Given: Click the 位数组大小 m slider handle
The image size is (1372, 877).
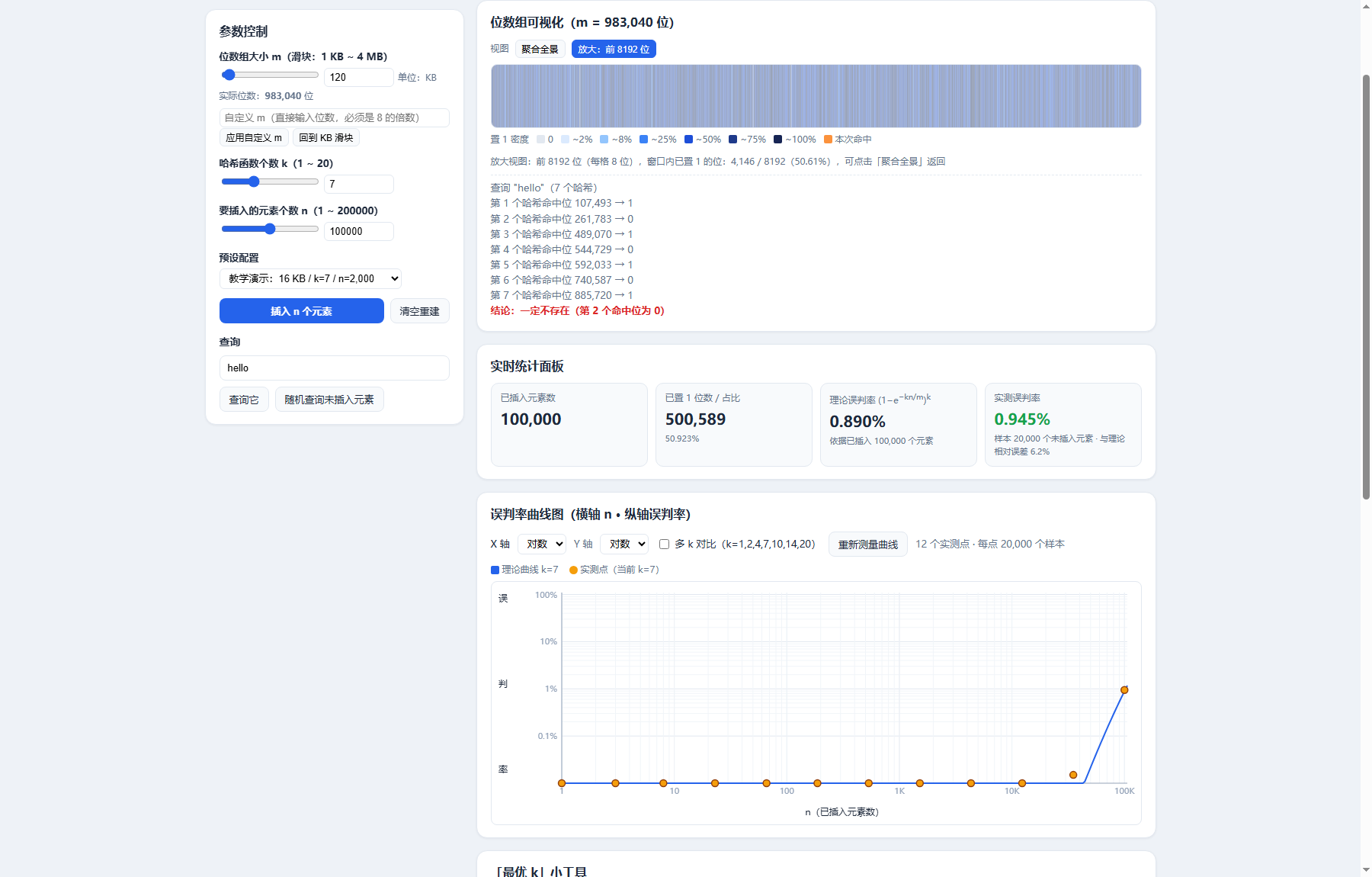Looking at the screenshot, I should [x=229, y=75].
